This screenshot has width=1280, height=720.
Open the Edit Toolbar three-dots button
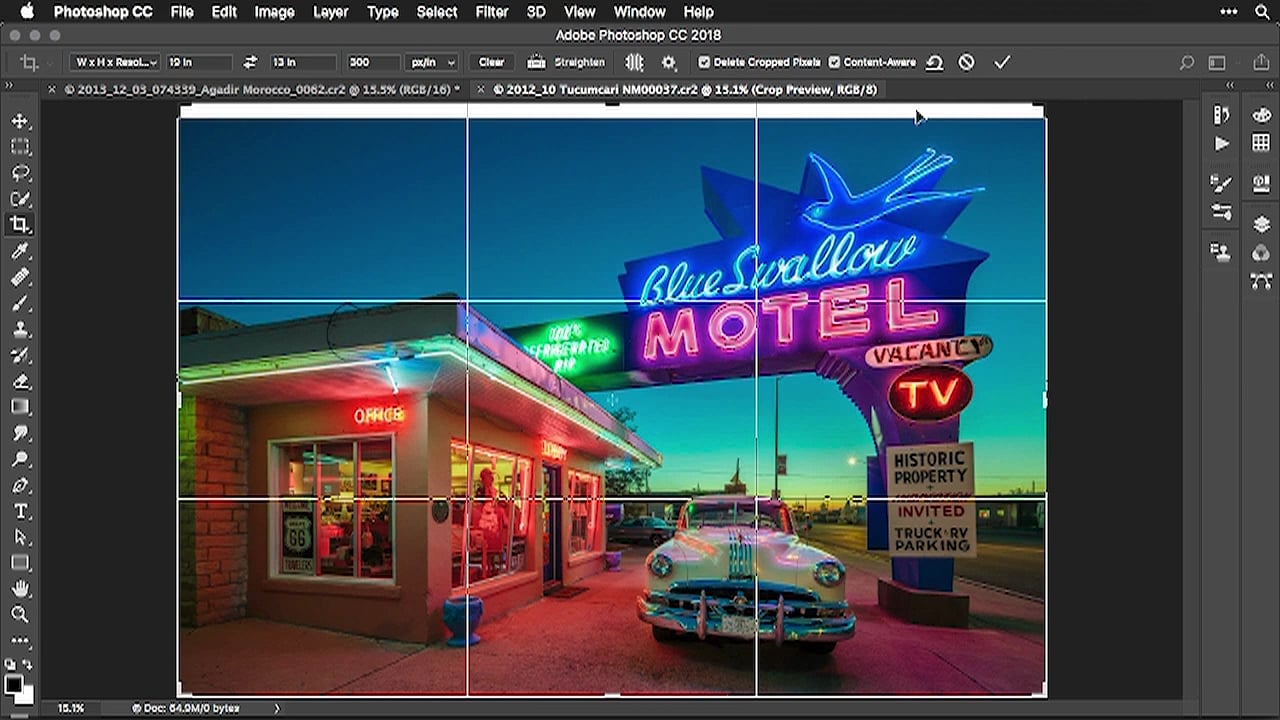click(20, 640)
